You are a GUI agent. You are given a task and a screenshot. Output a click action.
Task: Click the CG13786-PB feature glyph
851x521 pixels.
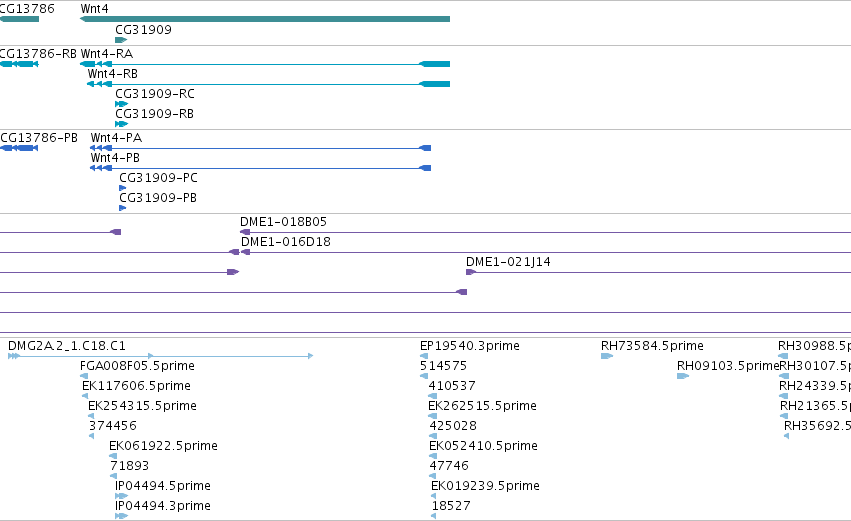(19, 148)
